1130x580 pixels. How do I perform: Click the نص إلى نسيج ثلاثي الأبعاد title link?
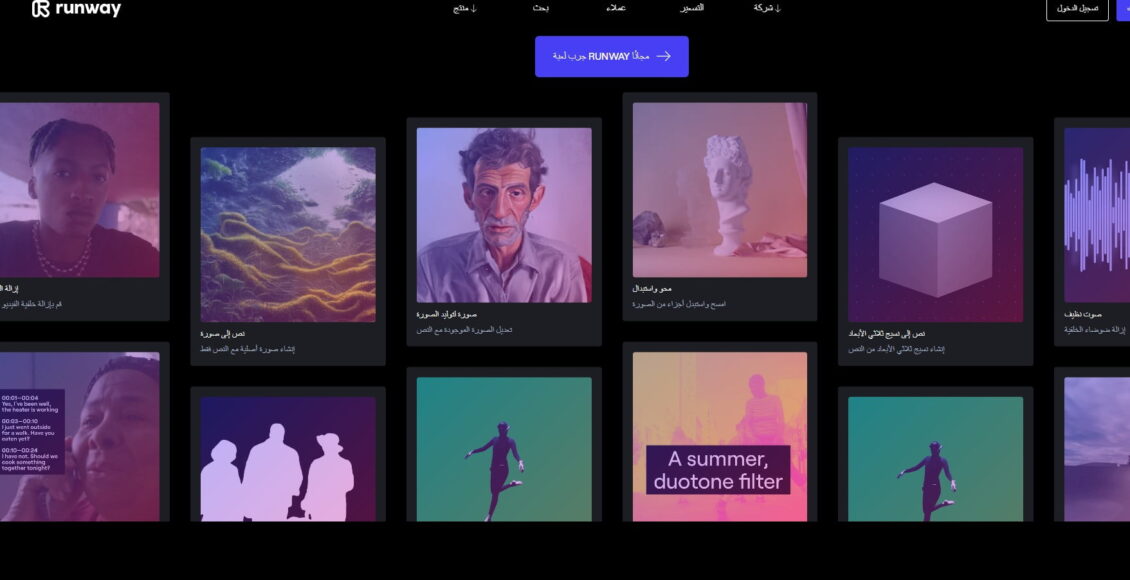click(886, 333)
